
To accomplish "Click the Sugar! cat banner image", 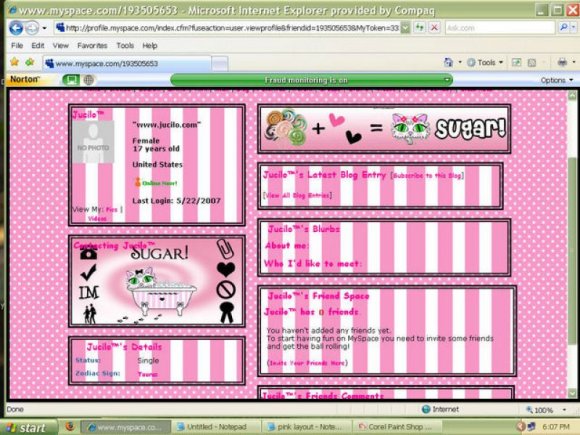I will 384,128.
